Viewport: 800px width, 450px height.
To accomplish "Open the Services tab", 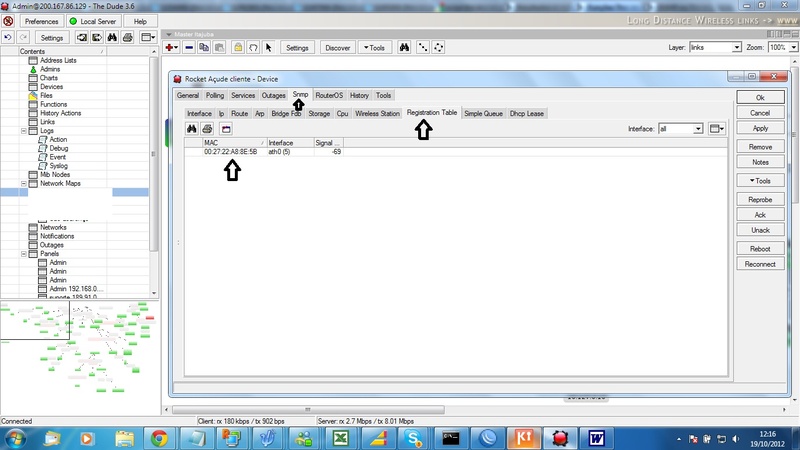I will click(x=243, y=95).
